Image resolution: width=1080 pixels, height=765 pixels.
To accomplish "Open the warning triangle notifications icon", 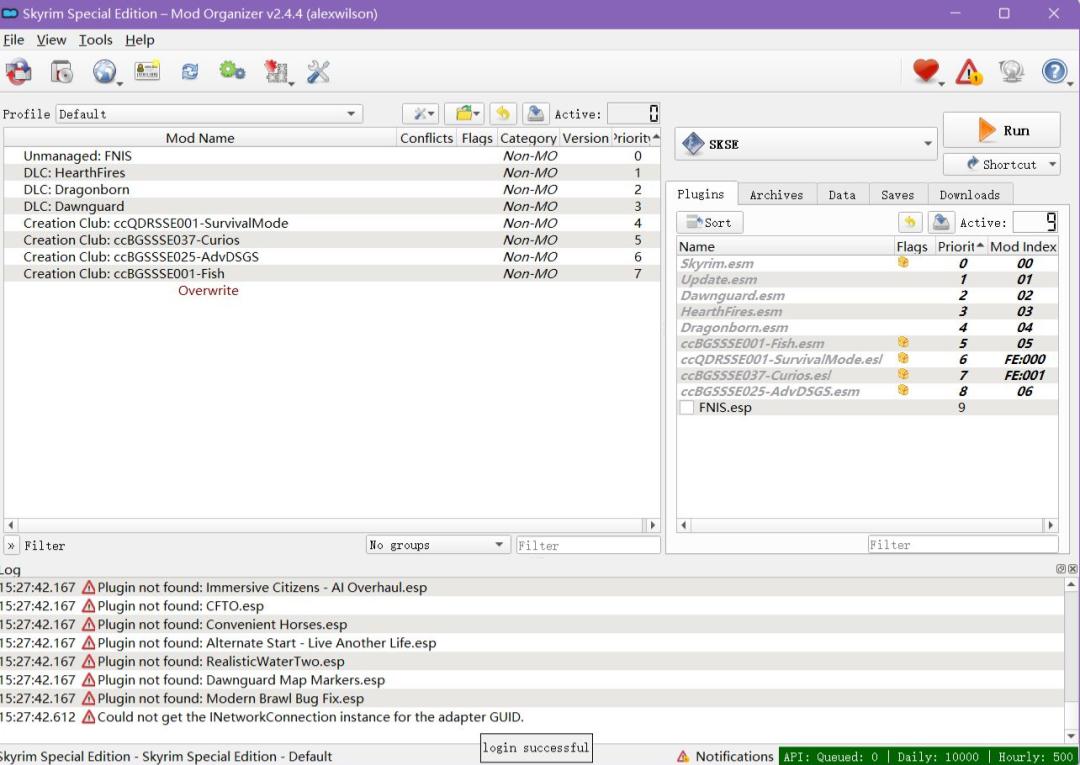I will [968, 72].
